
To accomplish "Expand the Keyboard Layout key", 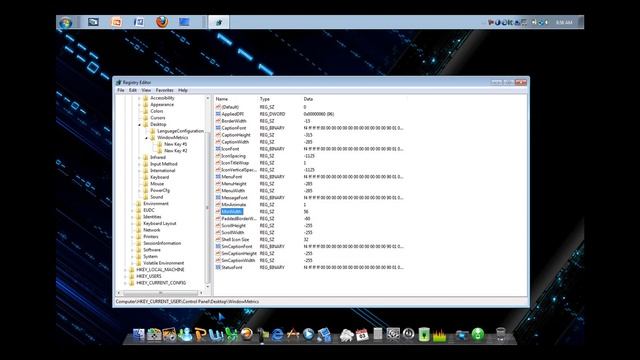I will tap(132, 224).
